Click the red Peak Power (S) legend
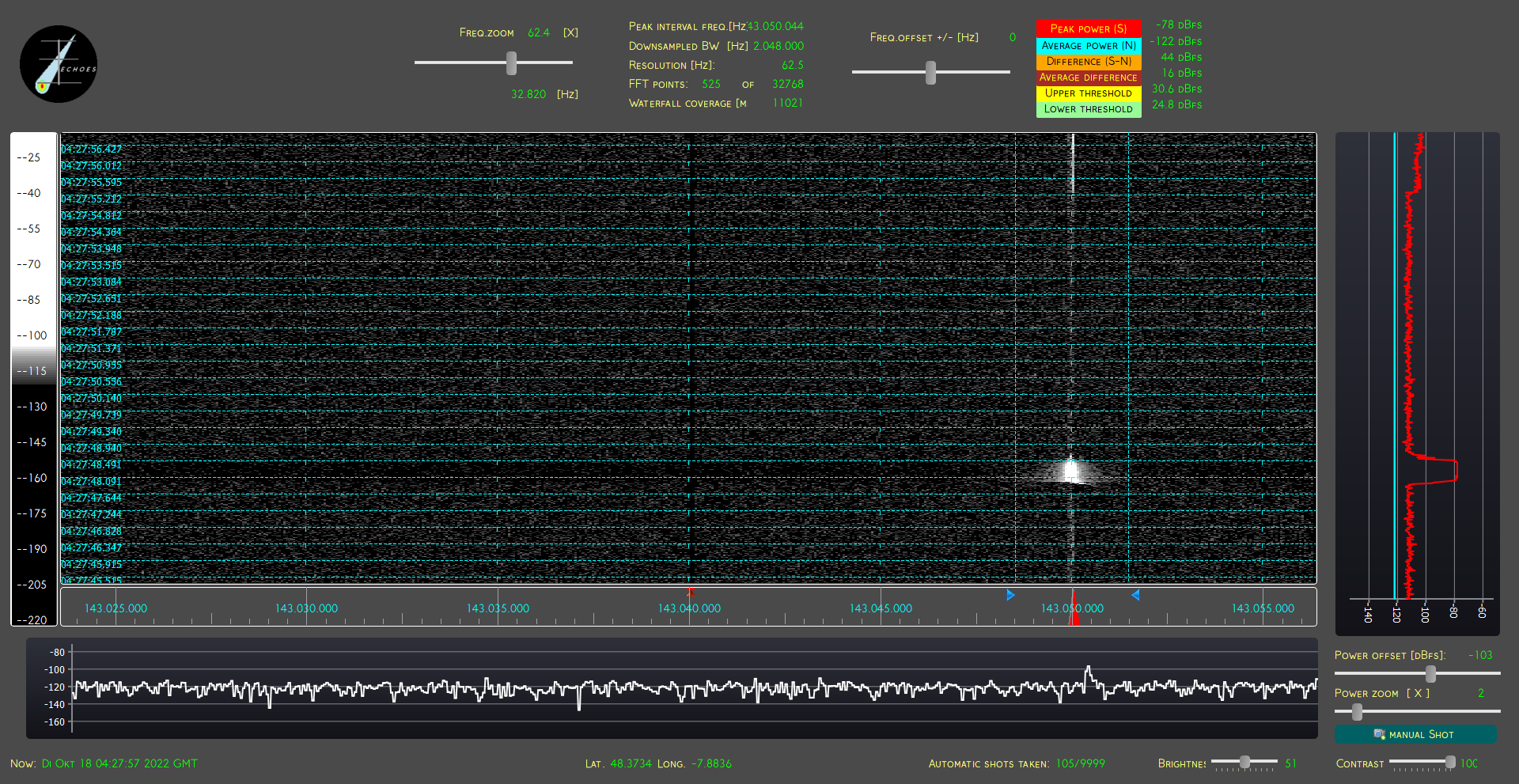Viewport: 1519px width, 784px height. pyautogui.click(x=1089, y=28)
